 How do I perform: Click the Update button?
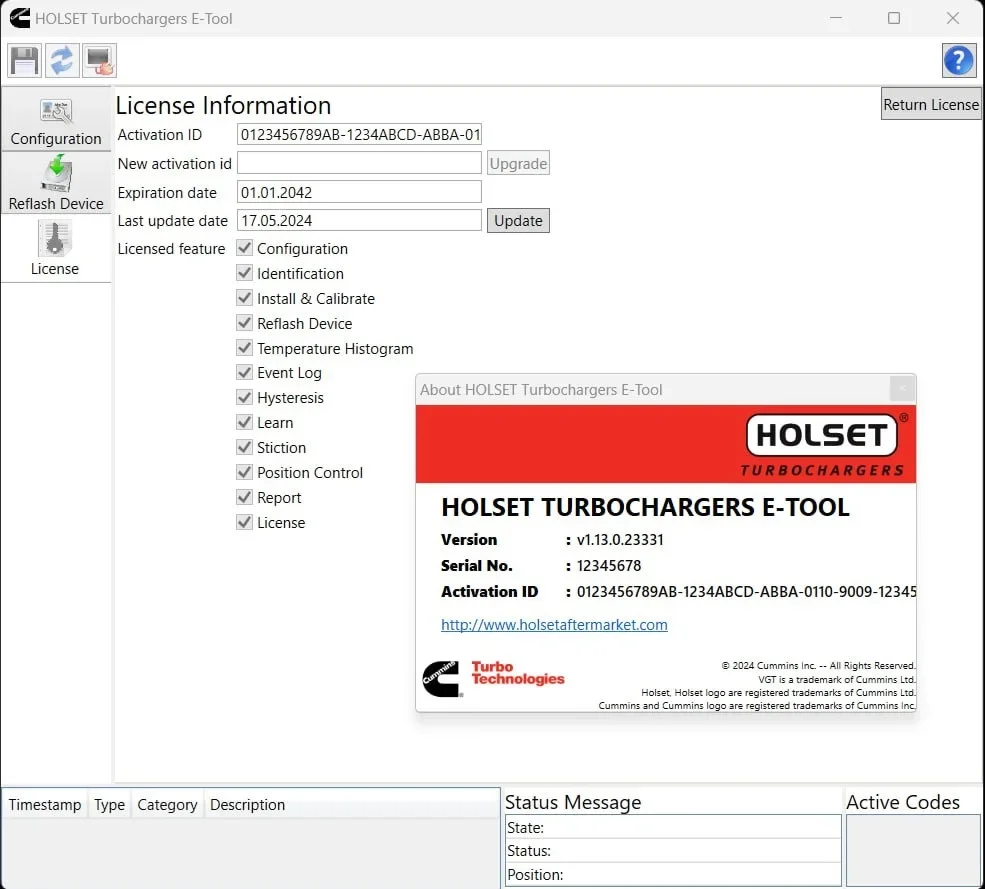tap(518, 221)
